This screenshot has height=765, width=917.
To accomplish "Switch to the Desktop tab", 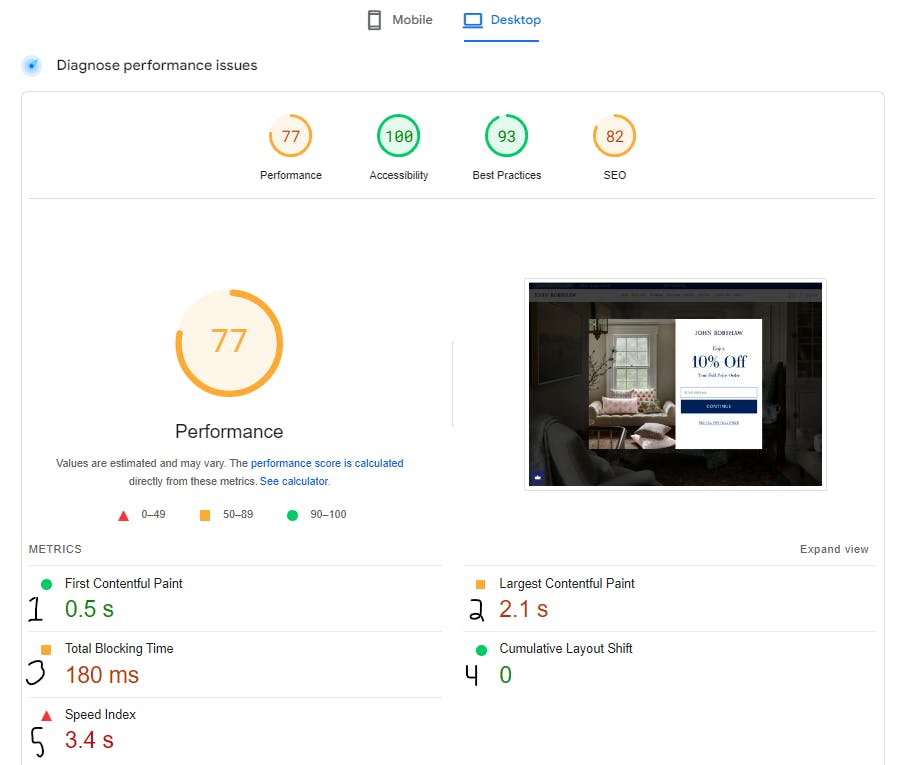I will coord(502,20).
